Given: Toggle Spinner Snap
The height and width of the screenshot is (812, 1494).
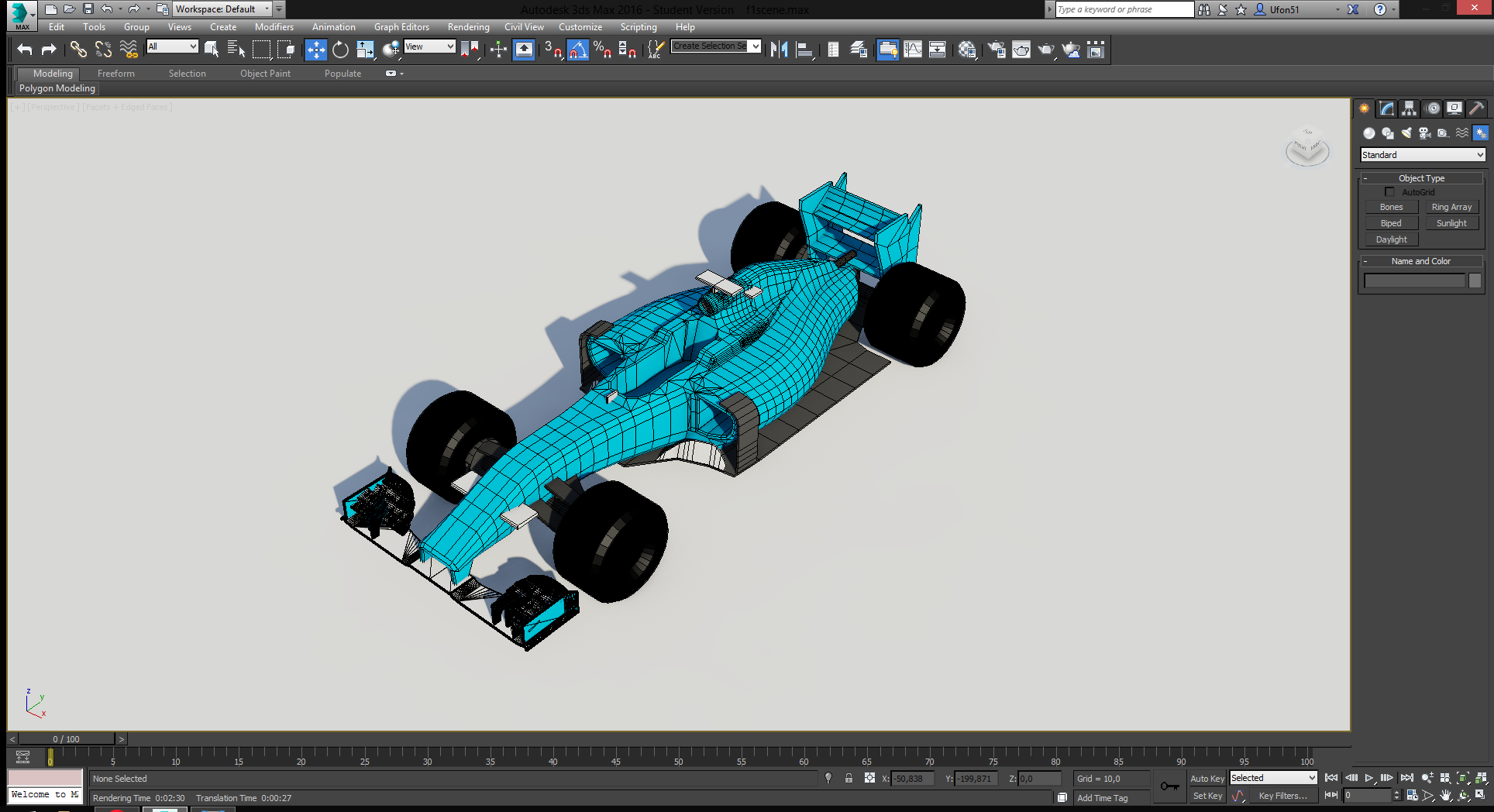Looking at the screenshot, I should (x=628, y=50).
